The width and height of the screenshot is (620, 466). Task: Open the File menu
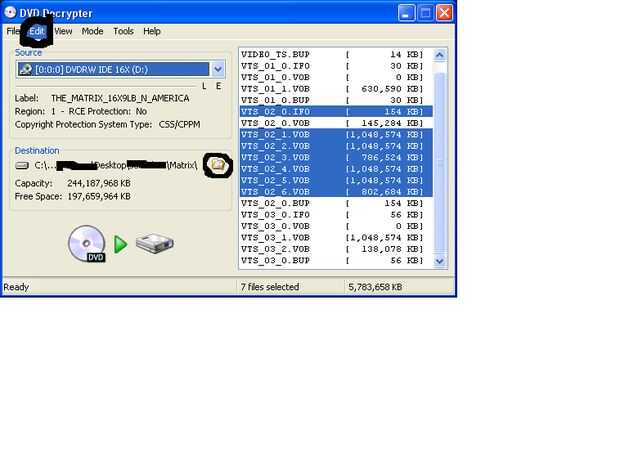click(13, 31)
